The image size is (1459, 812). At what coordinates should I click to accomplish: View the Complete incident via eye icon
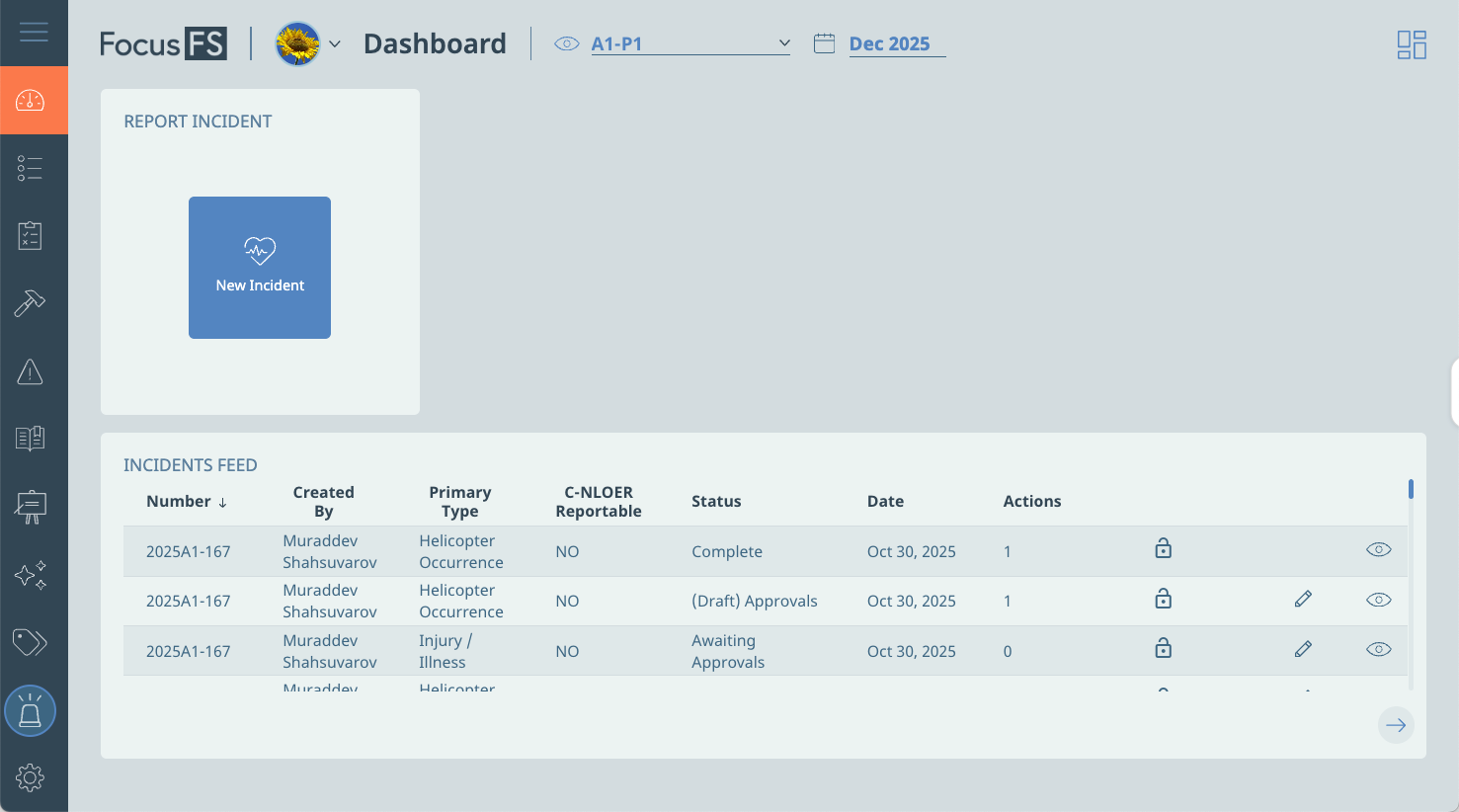click(x=1378, y=550)
